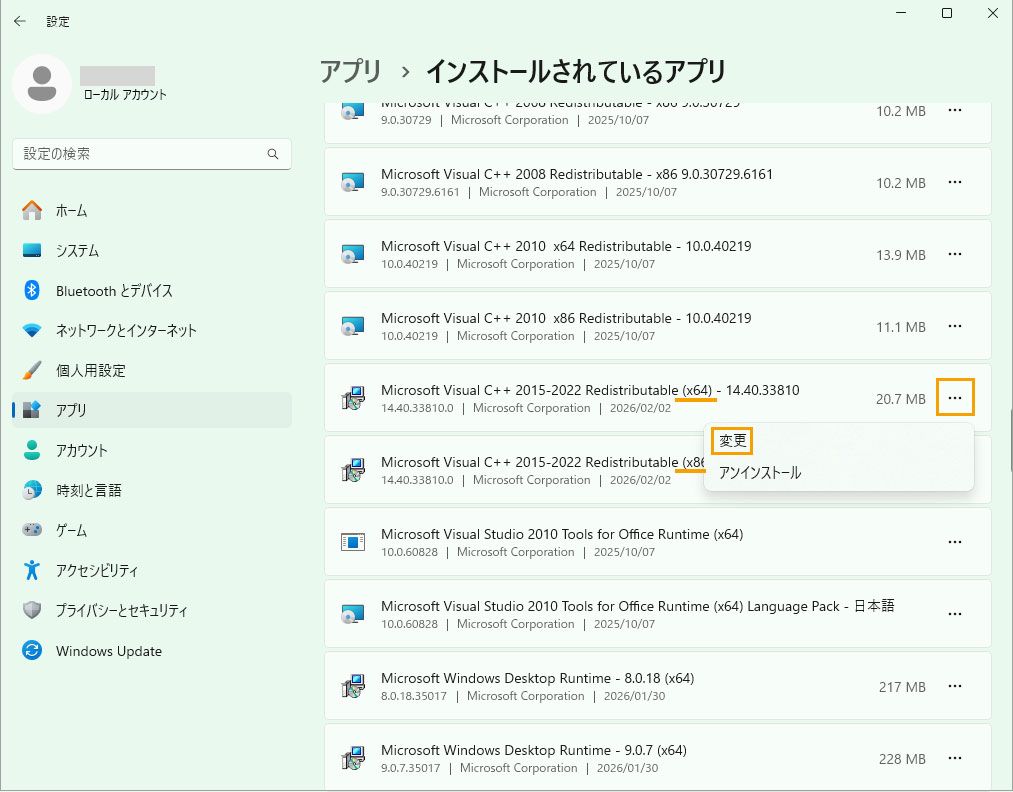Viewport: 1013px width, 792px height.
Task: Open more options for Visual Studio 2010 Tools Runtime
Action: (x=954, y=542)
